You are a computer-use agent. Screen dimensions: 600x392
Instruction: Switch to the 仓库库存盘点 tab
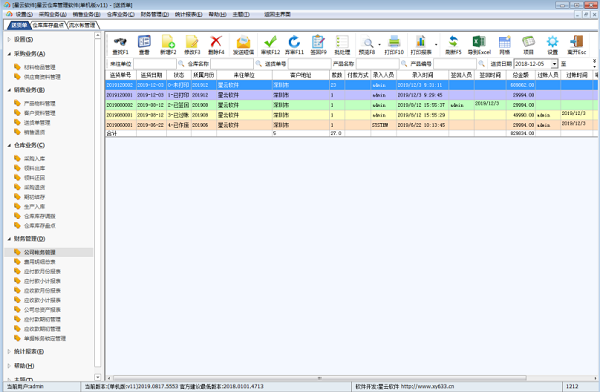coord(48,25)
